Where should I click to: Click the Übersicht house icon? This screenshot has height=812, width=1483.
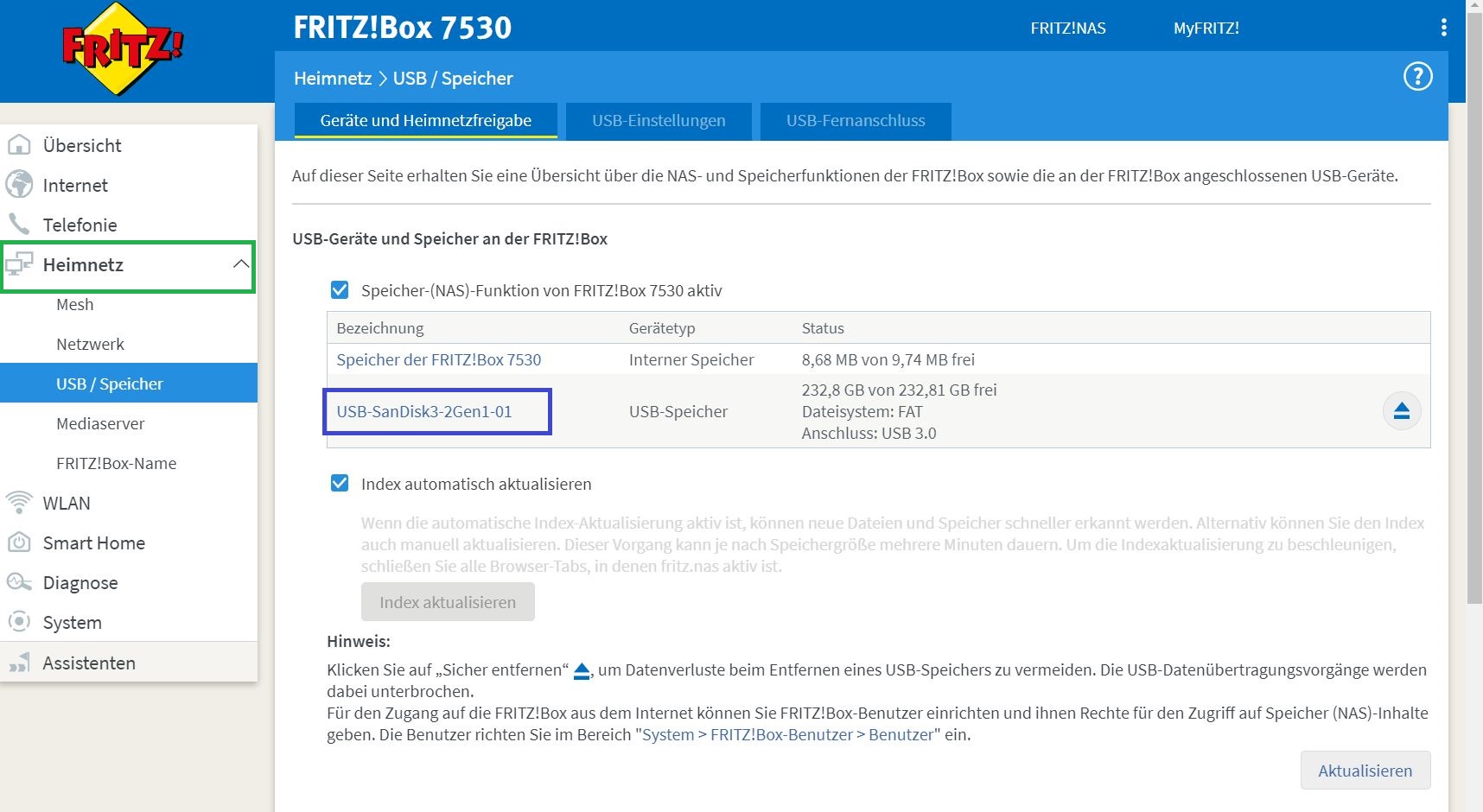tap(19, 145)
